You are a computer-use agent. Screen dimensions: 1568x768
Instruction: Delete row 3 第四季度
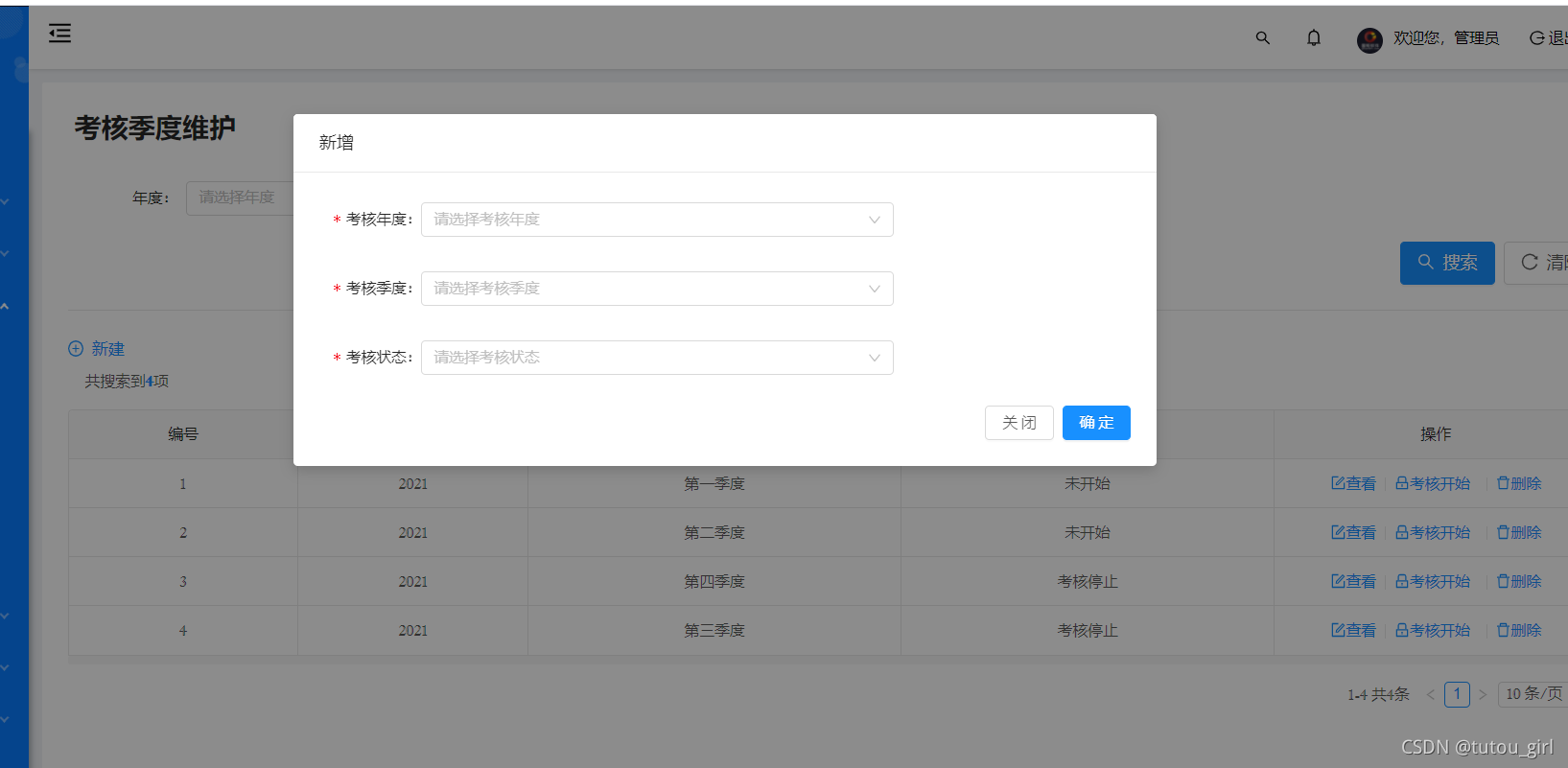[1519, 582]
